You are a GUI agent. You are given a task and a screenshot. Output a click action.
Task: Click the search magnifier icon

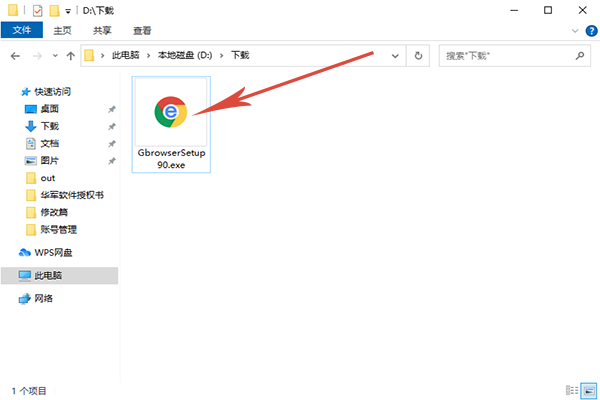(580, 56)
